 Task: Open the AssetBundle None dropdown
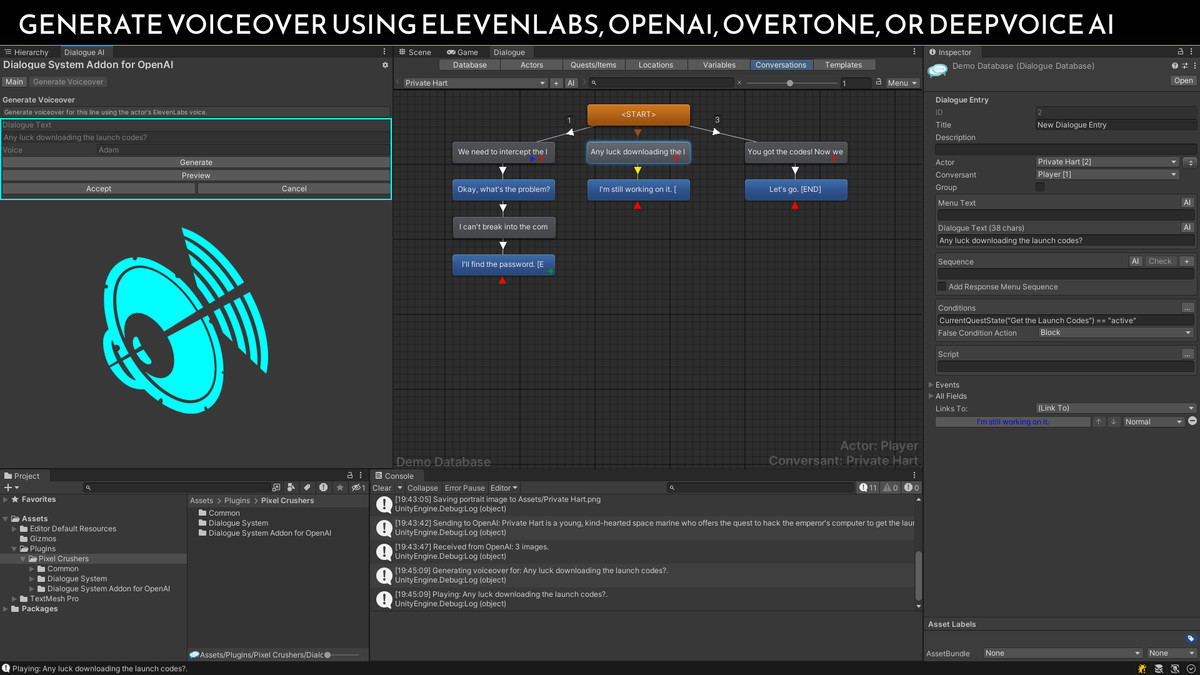pos(1063,653)
